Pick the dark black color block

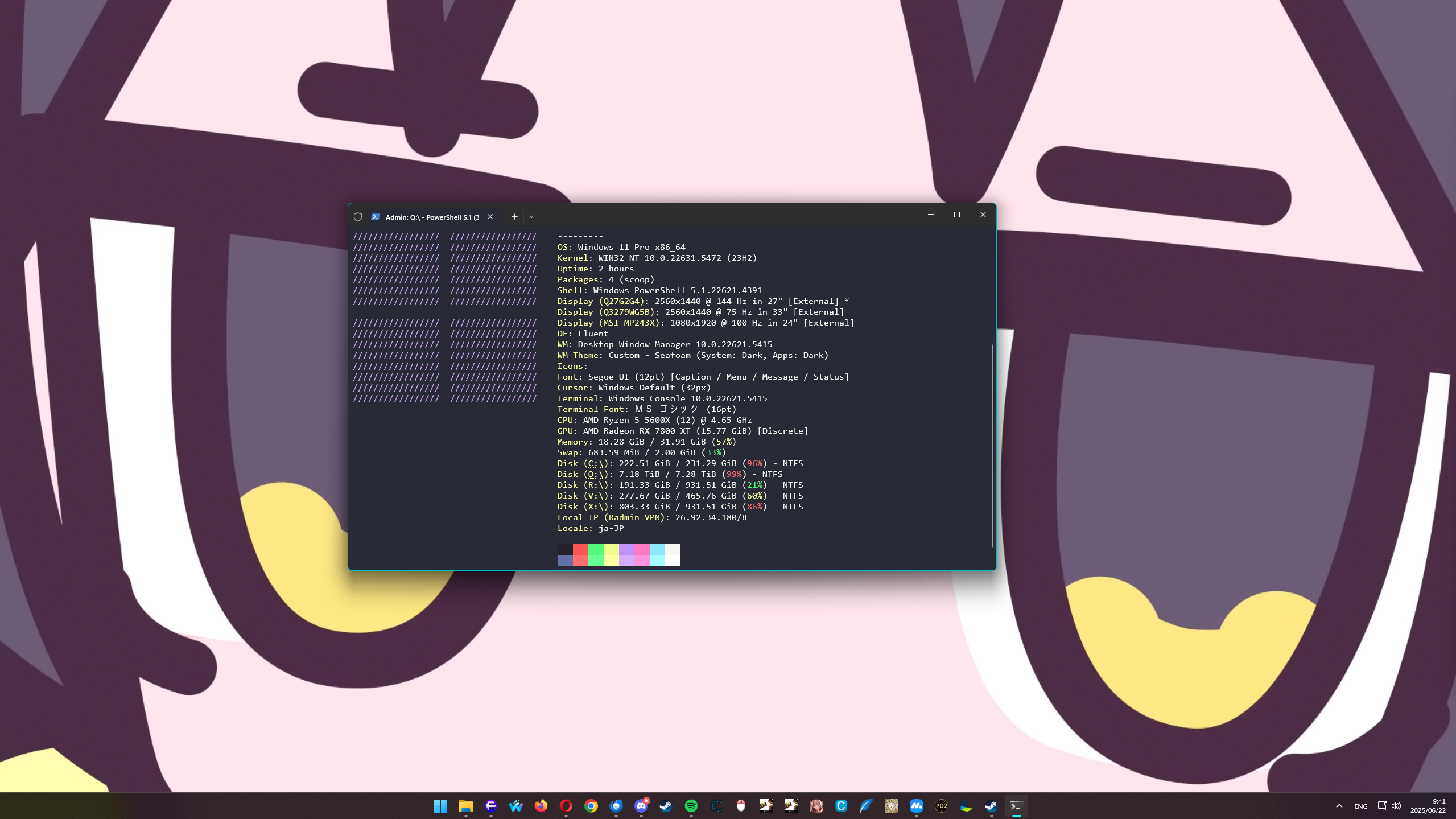coord(565,549)
